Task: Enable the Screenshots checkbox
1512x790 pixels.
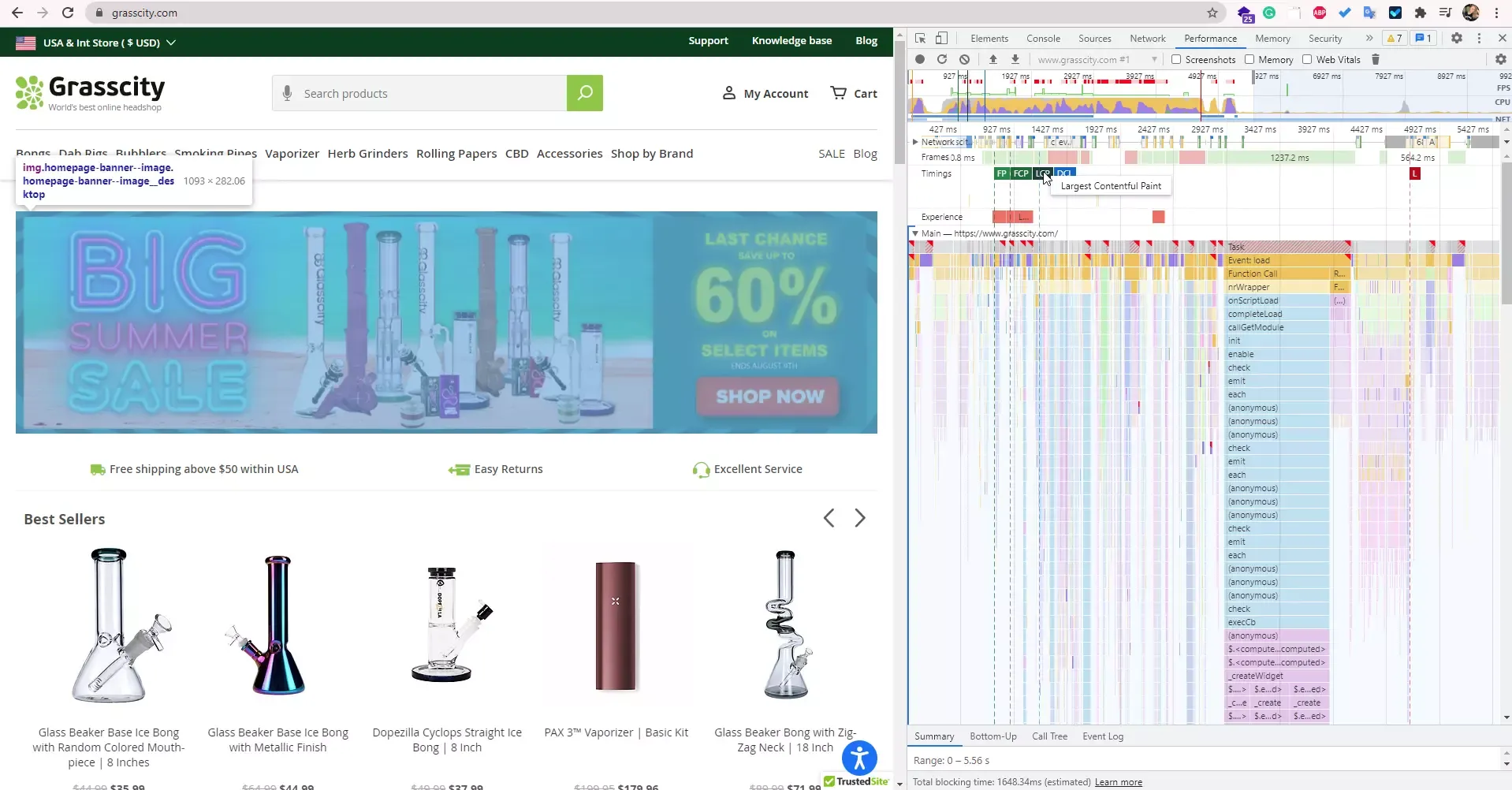Action: coord(1176,59)
